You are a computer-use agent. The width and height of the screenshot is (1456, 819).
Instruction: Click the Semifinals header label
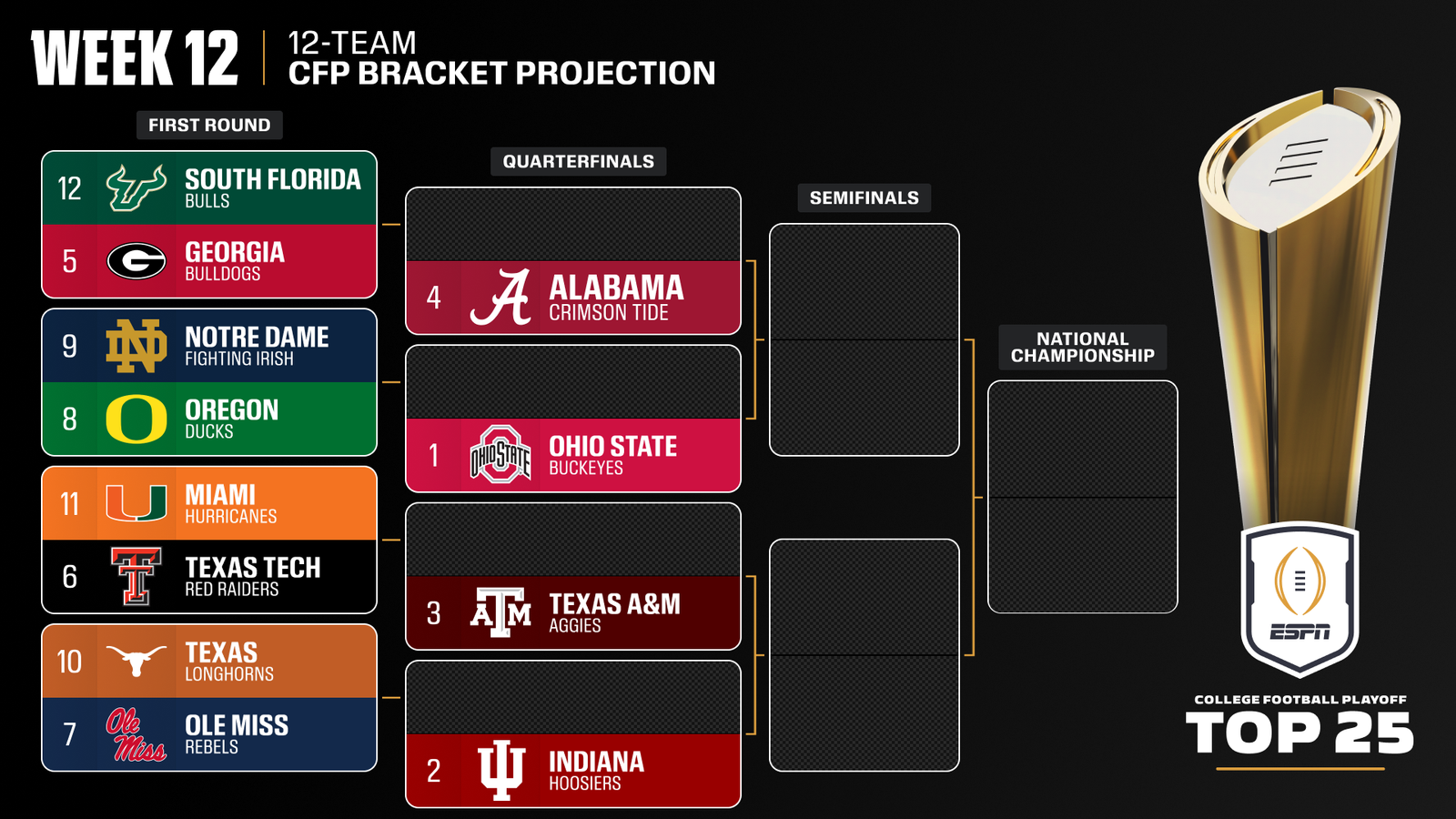[x=864, y=197]
